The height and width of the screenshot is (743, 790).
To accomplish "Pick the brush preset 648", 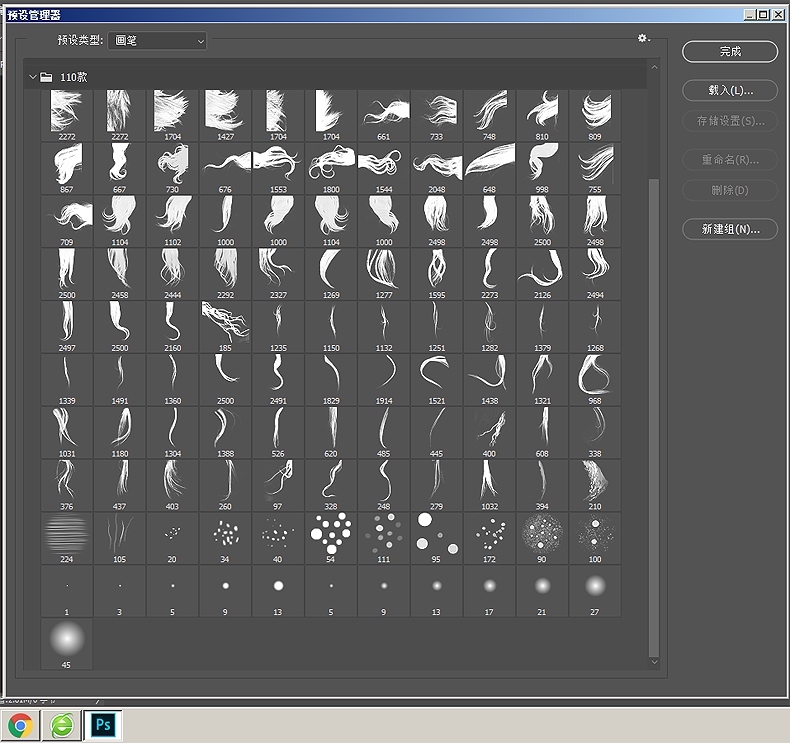I will click(489, 168).
